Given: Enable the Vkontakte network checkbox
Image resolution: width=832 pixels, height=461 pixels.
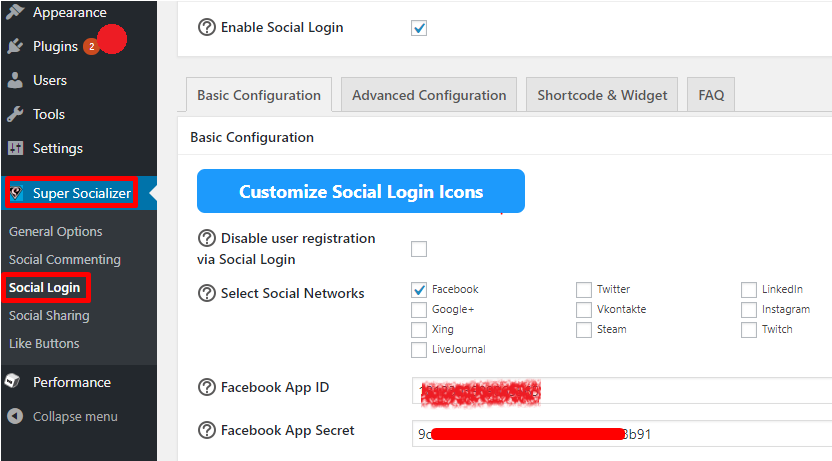Looking at the screenshot, I should click(x=584, y=310).
